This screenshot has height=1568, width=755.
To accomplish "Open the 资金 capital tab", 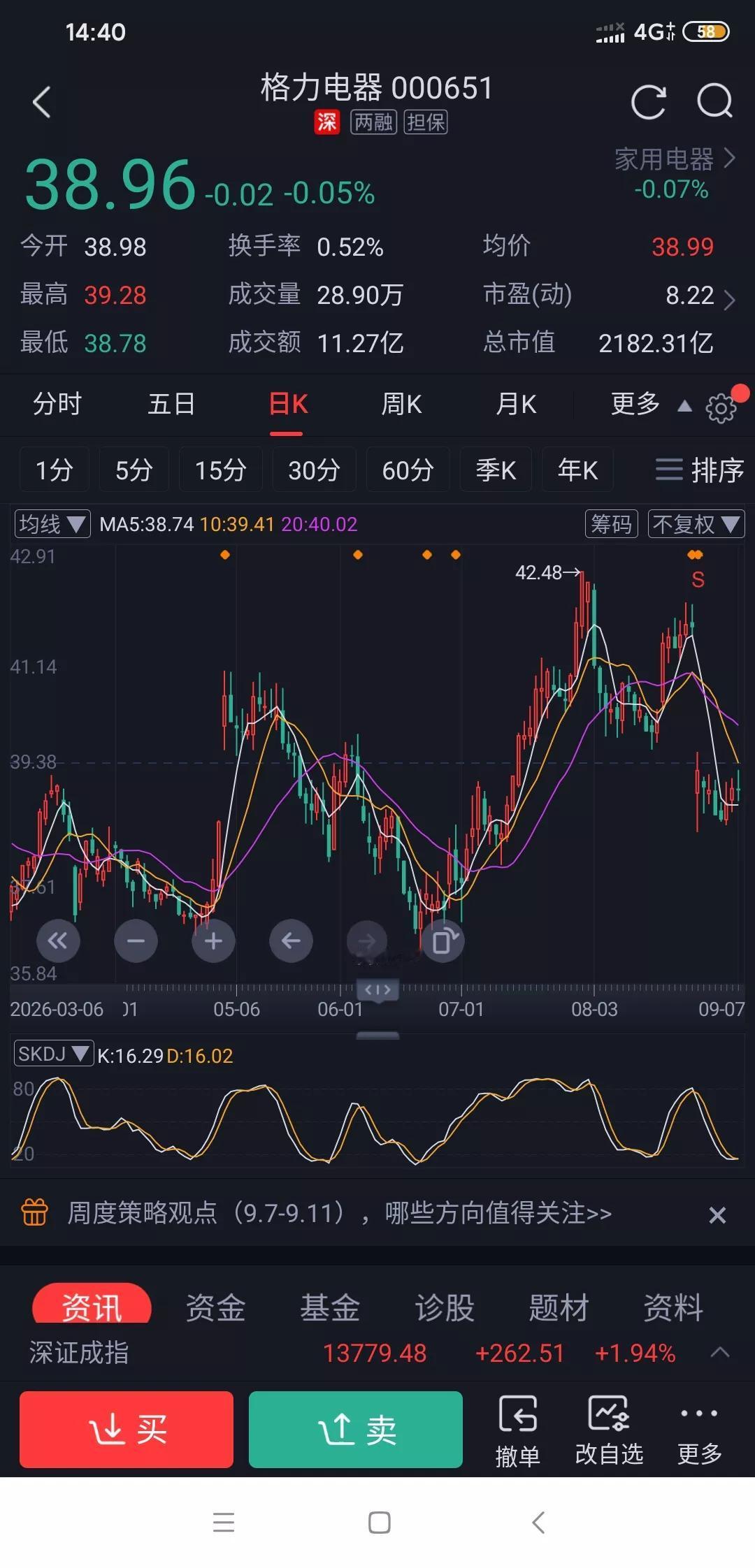I will click(216, 1307).
